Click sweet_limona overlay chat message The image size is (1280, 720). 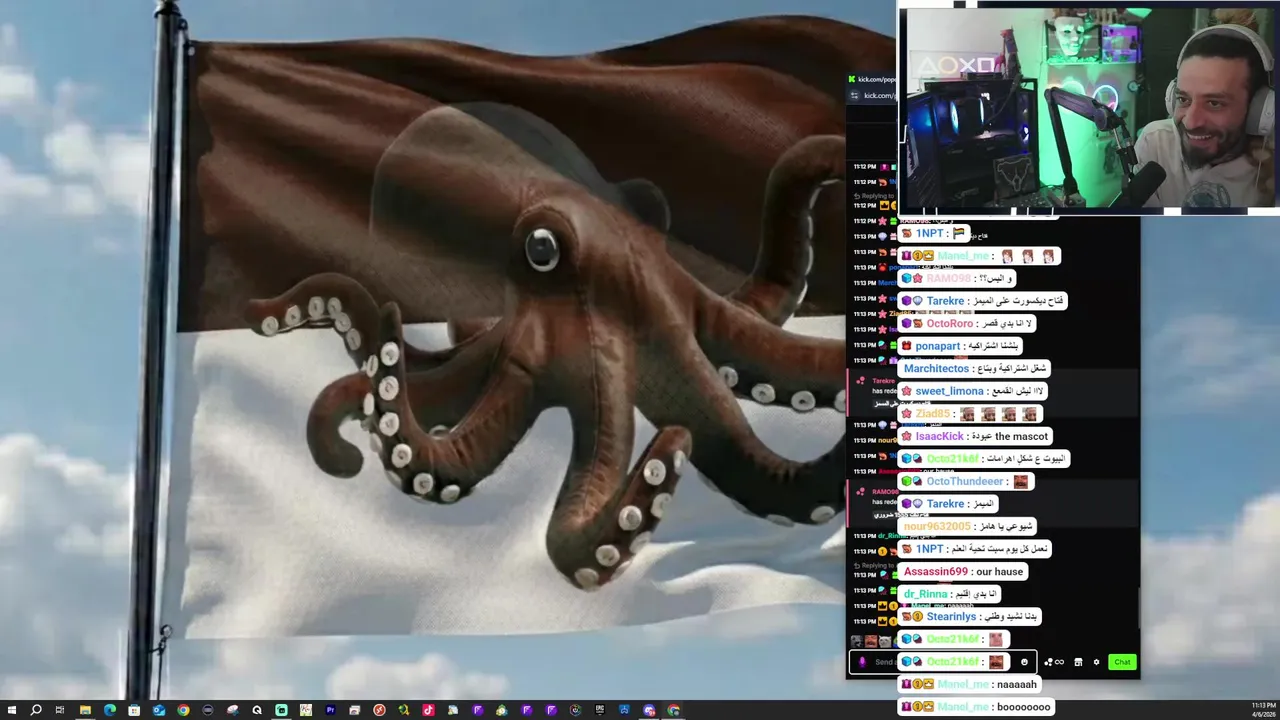[973, 391]
